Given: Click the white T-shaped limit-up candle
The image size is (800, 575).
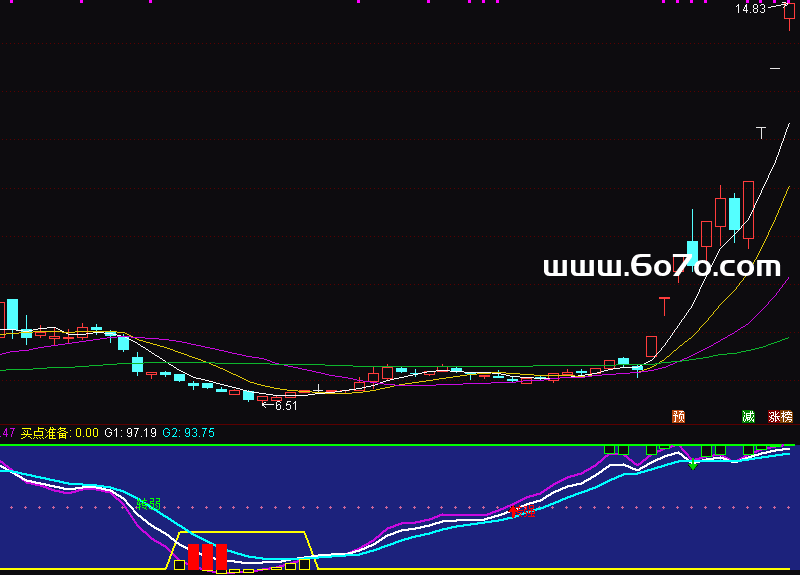Looking at the screenshot, I should pyautogui.click(x=761, y=132).
